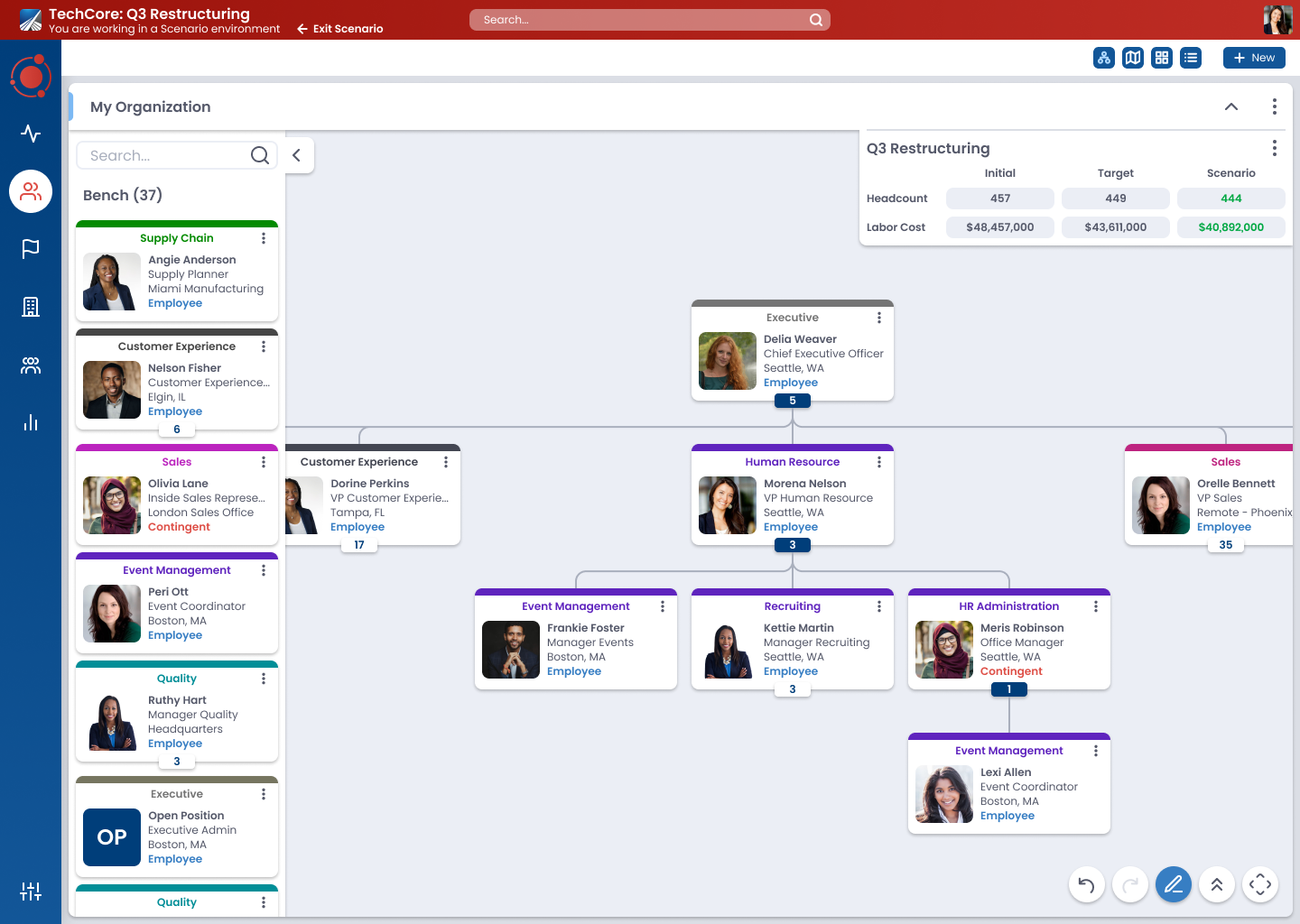This screenshot has width=1300, height=924.
Task: Expand Morena Nelson's 3 reports badge
Action: 793,545
